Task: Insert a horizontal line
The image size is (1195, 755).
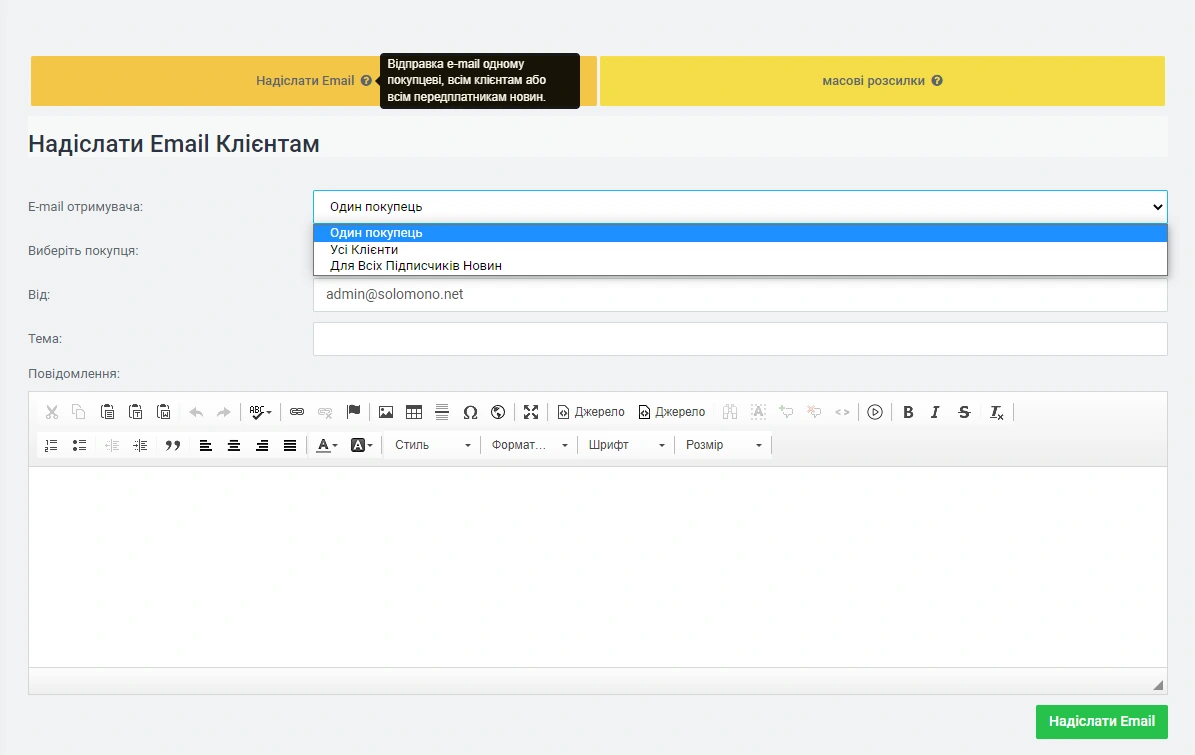Action: pyautogui.click(x=442, y=412)
